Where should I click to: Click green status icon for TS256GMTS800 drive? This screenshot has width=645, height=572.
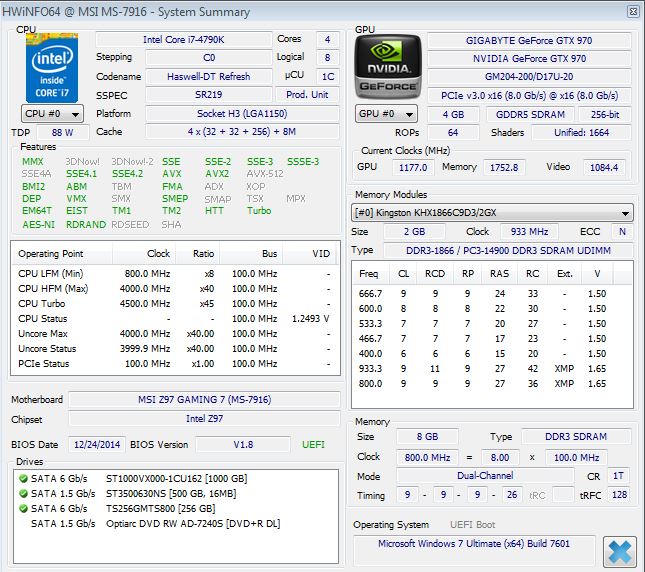23,508
